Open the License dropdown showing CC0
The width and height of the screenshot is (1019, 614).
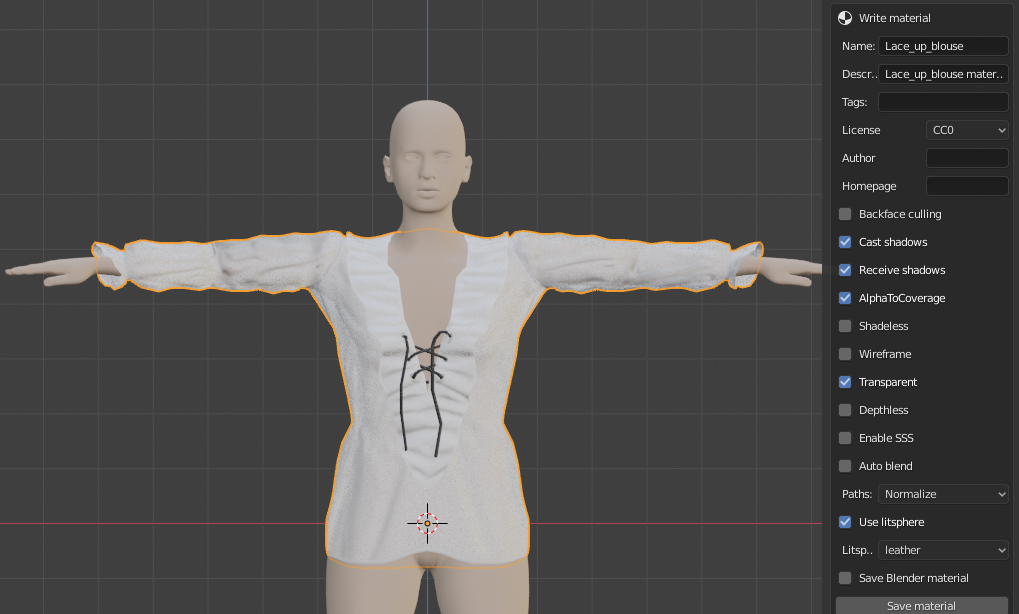(x=967, y=130)
